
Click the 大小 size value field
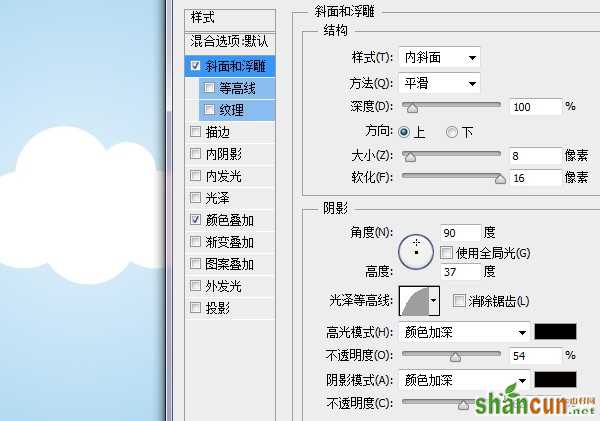536,156
